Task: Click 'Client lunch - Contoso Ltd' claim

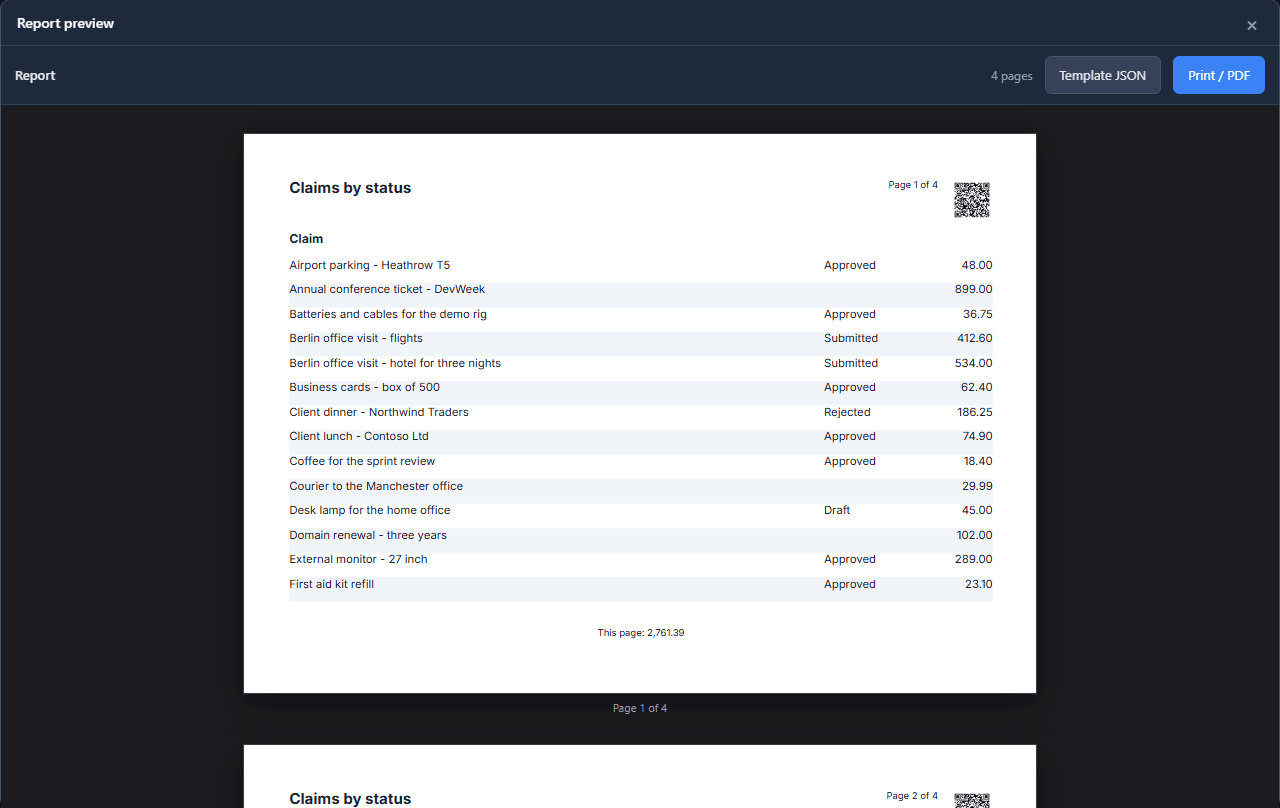Action: point(359,436)
